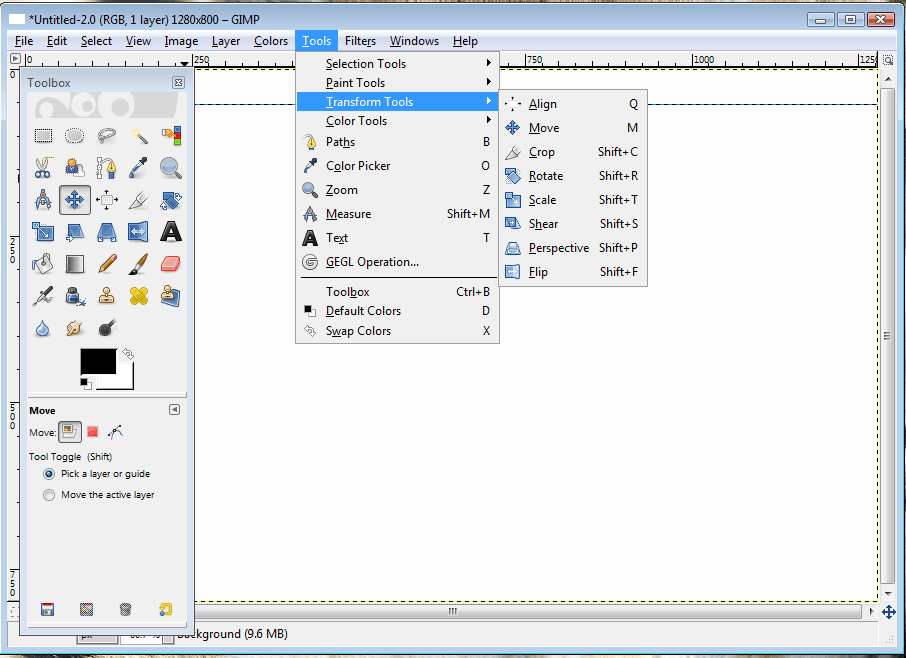This screenshot has height=658, width=906.
Task: Select the Text tool
Action: [172, 232]
